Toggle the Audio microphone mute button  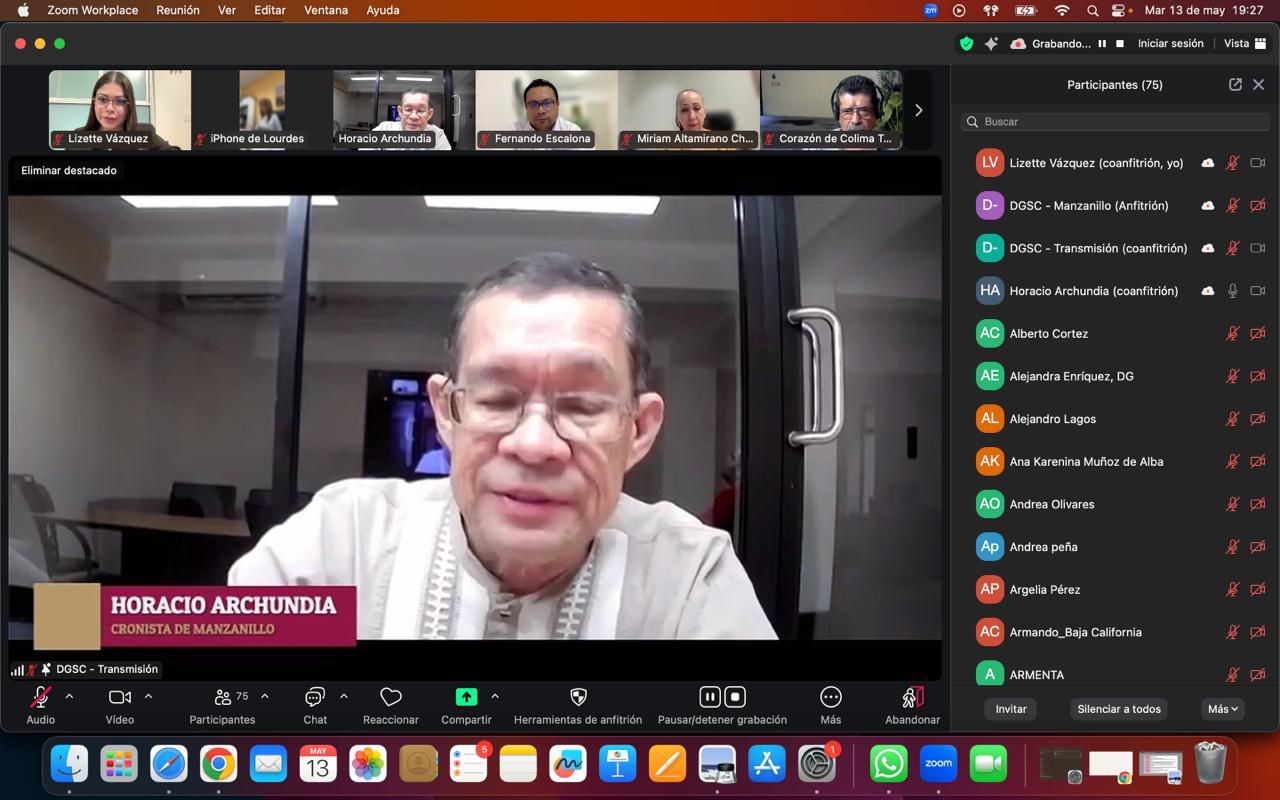click(x=41, y=697)
